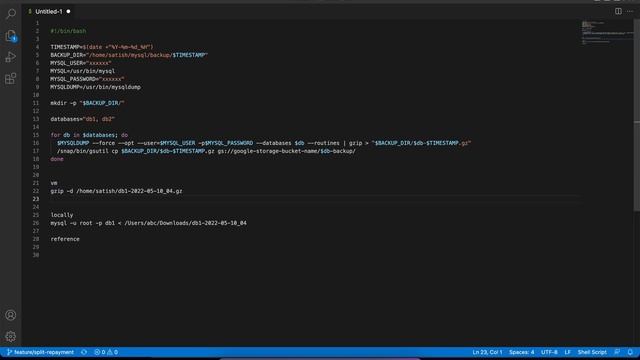This screenshot has height=360, width=640.
Task: Open the Manage gear settings
Action: pos(11,336)
